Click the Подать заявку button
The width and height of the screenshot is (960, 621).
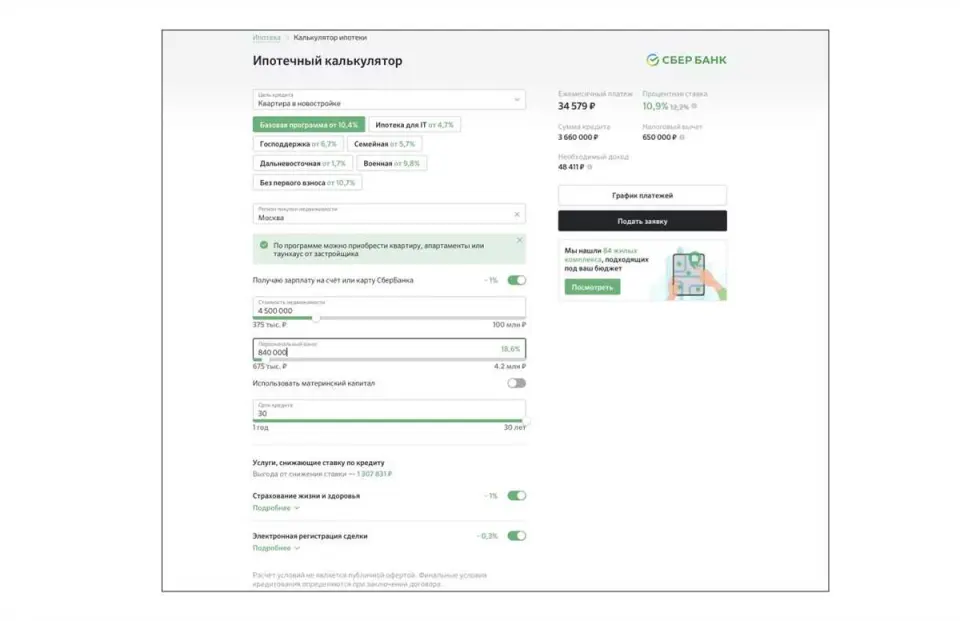click(x=642, y=221)
